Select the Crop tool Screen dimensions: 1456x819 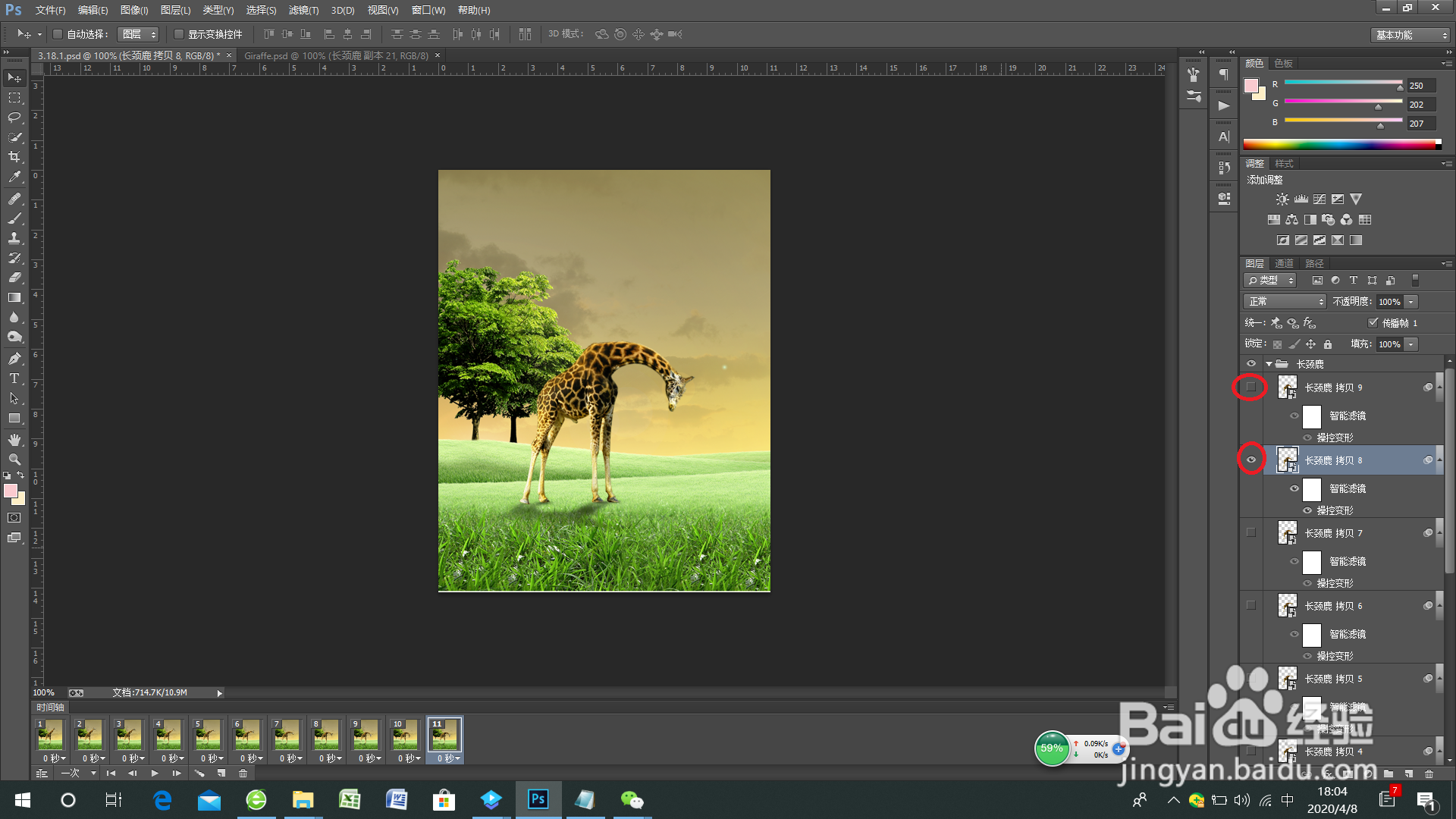click(x=14, y=157)
